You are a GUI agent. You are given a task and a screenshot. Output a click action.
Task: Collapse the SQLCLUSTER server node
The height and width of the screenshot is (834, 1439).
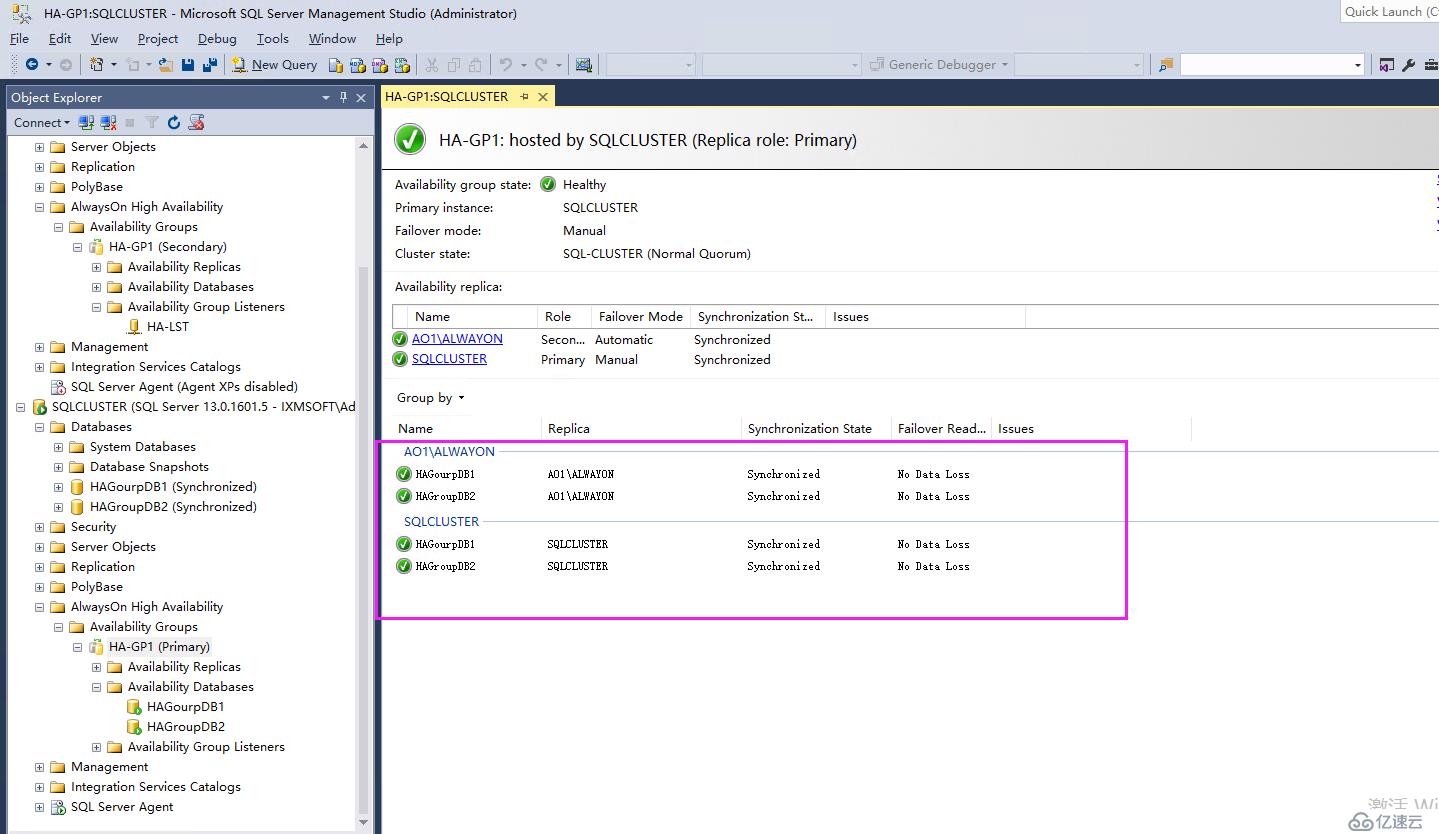(21, 407)
